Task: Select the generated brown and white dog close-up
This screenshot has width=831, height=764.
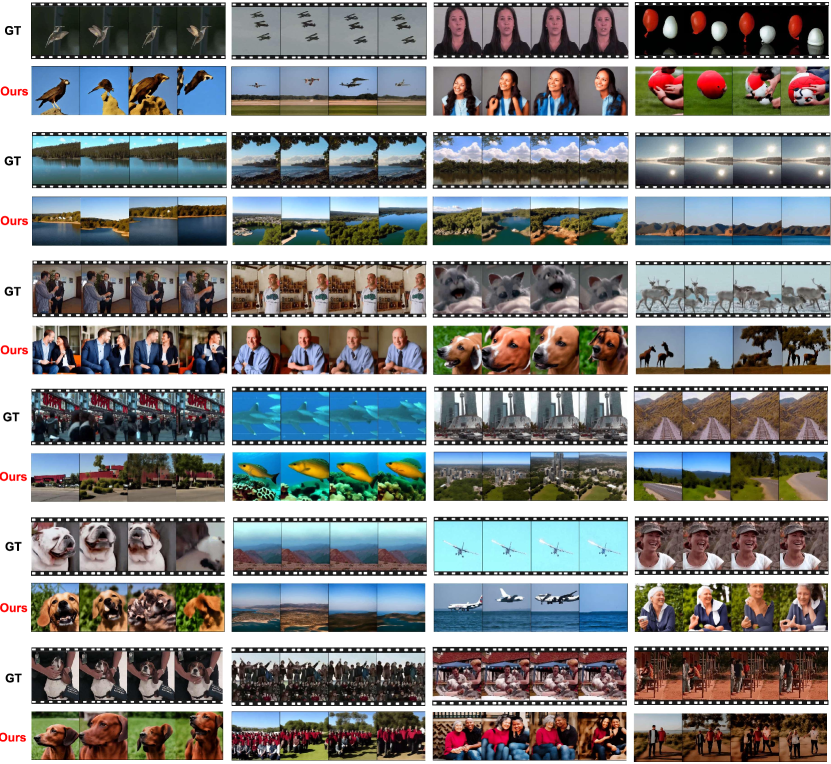Action: [531, 350]
